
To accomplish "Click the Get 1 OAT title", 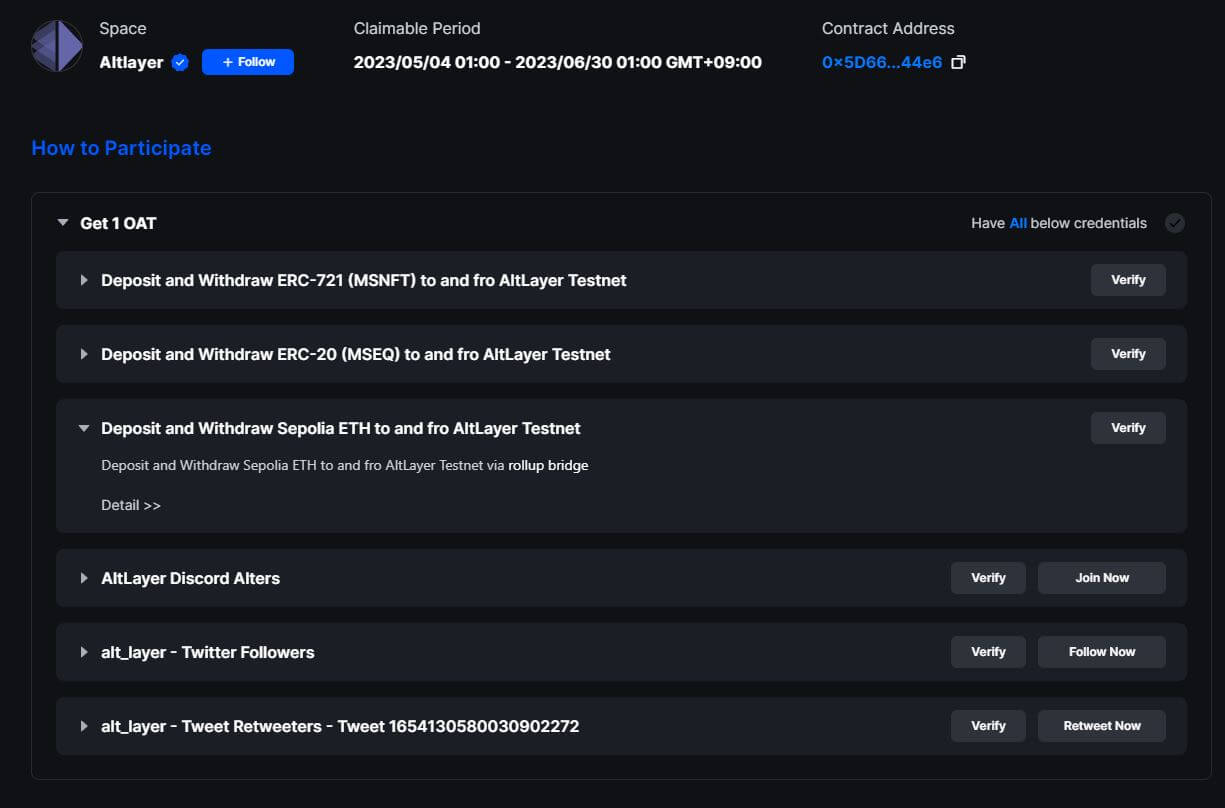I will pyautogui.click(x=118, y=223).
